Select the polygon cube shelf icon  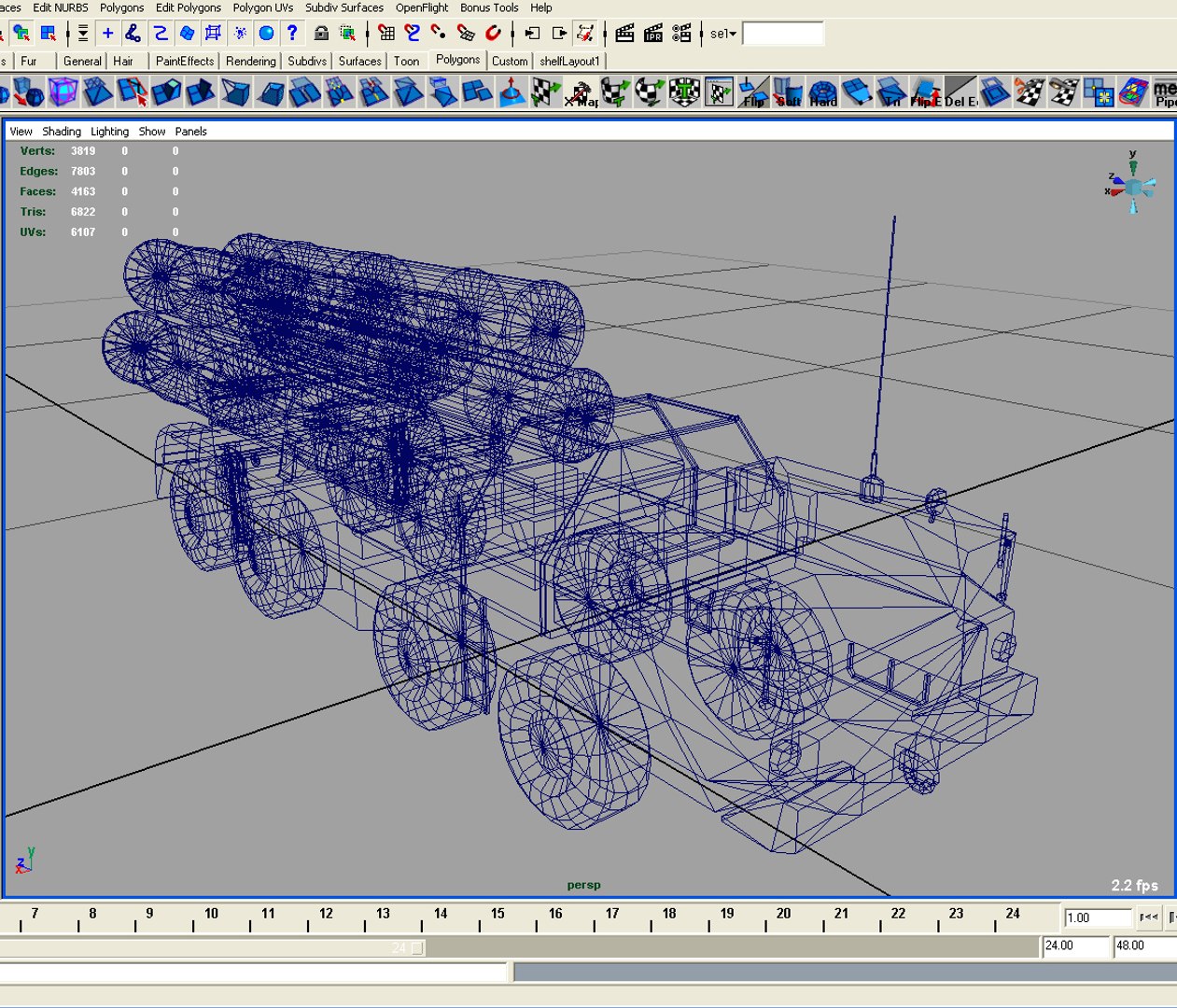63,92
